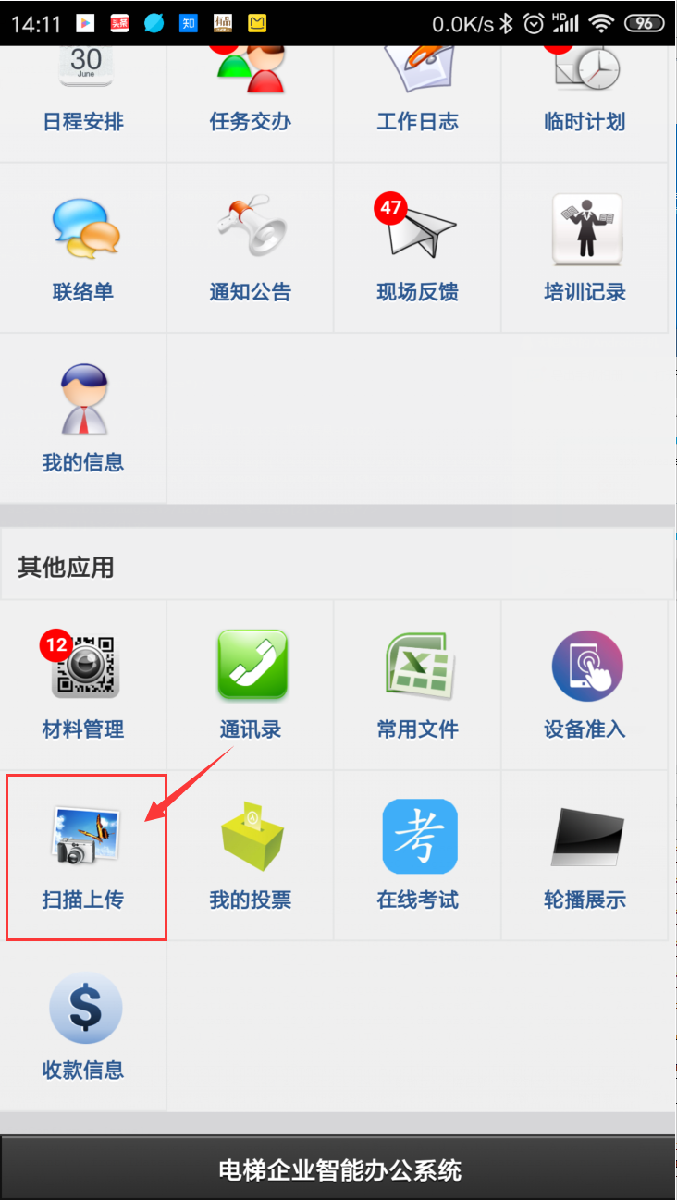Open 现场反馈 paper plane icon
Image resolution: width=677 pixels, height=1200 pixels.
418,229
